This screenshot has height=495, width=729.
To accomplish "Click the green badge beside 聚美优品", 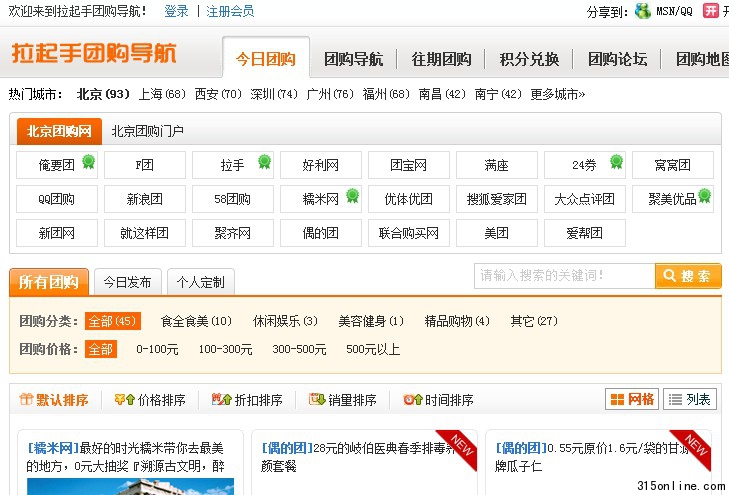I will (x=705, y=196).
